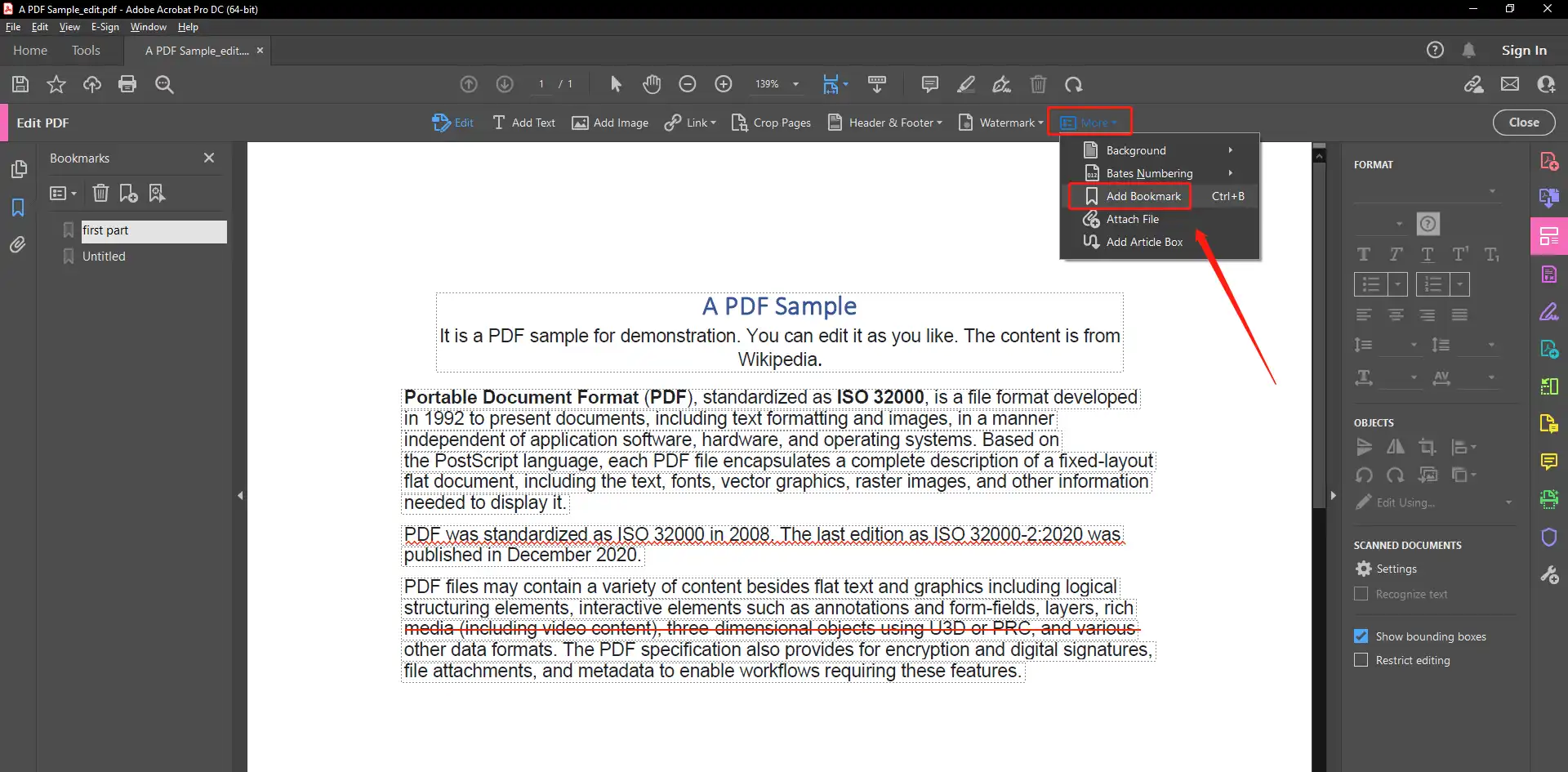Image resolution: width=1568 pixels, height=772 pixels.
Task: Open the numbered list style dropdown arrow
Action: 1459,284
